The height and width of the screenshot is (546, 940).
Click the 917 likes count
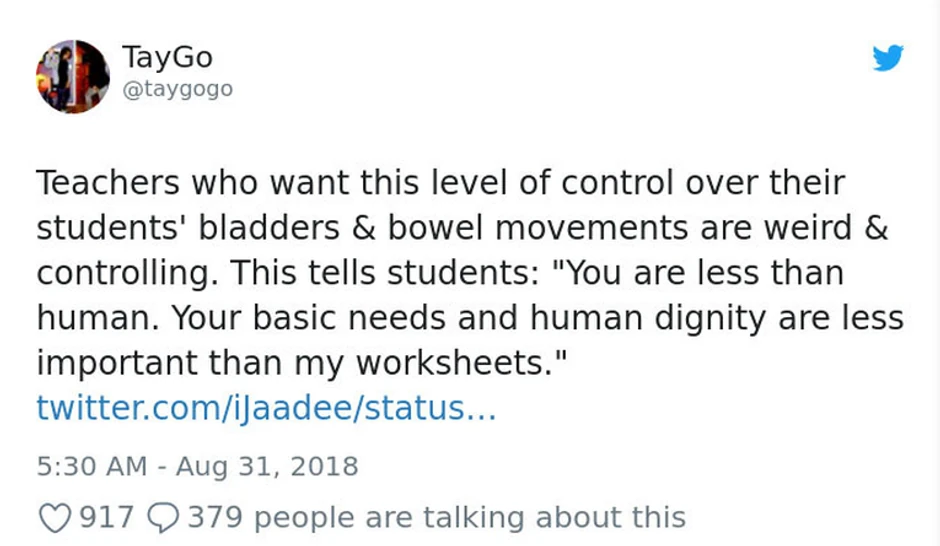[106, 516]
